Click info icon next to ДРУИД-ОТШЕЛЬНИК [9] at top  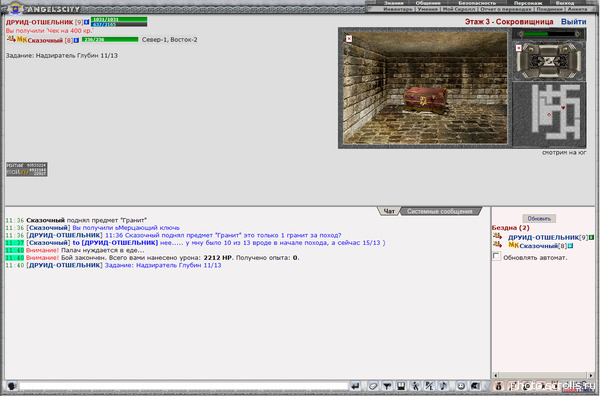pos(87,22)
